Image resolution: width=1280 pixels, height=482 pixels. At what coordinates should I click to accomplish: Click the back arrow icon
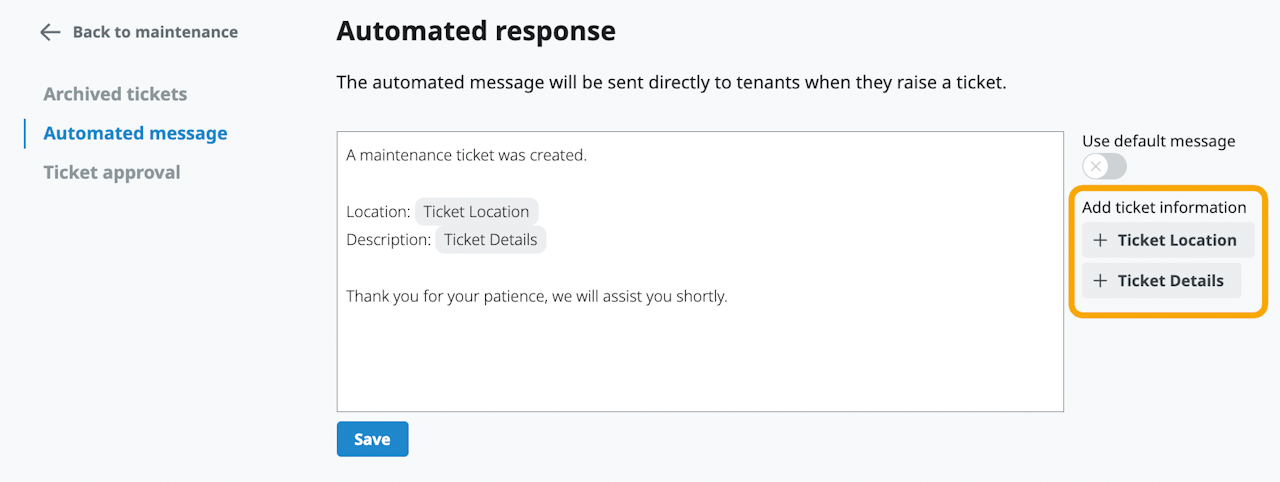point(50,32)
